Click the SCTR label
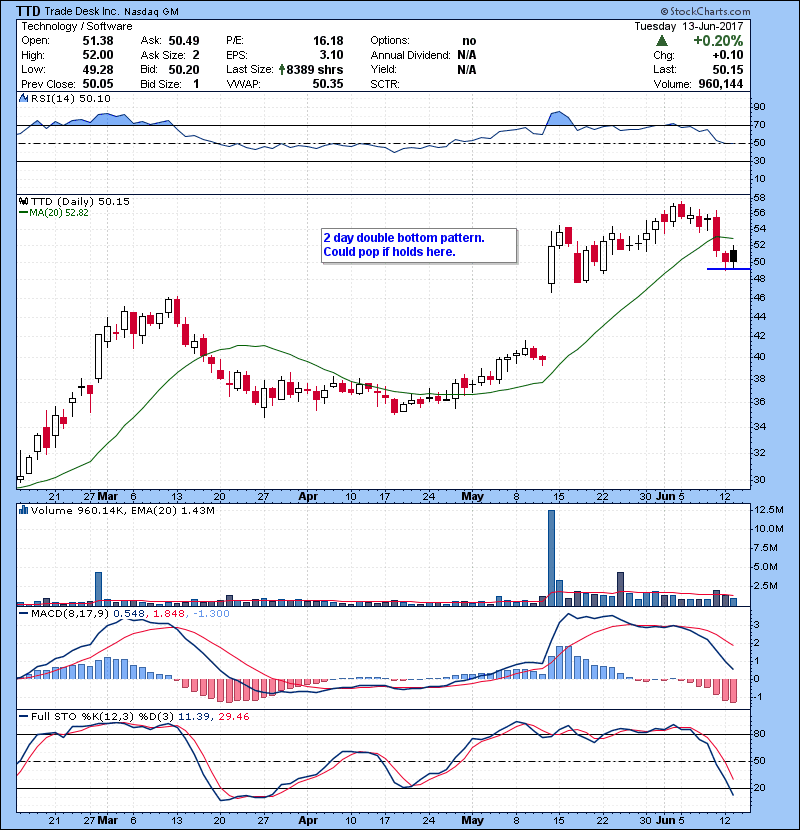 tap(385, 84)
